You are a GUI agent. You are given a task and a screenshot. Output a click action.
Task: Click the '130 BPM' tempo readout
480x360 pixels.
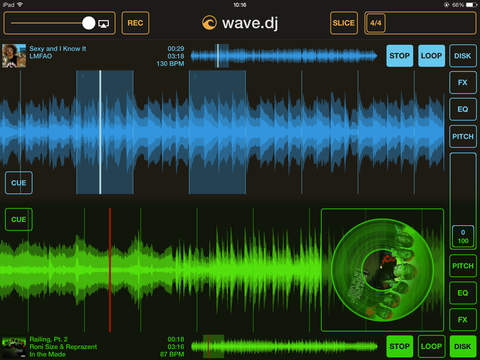click(x=170, y=63)
